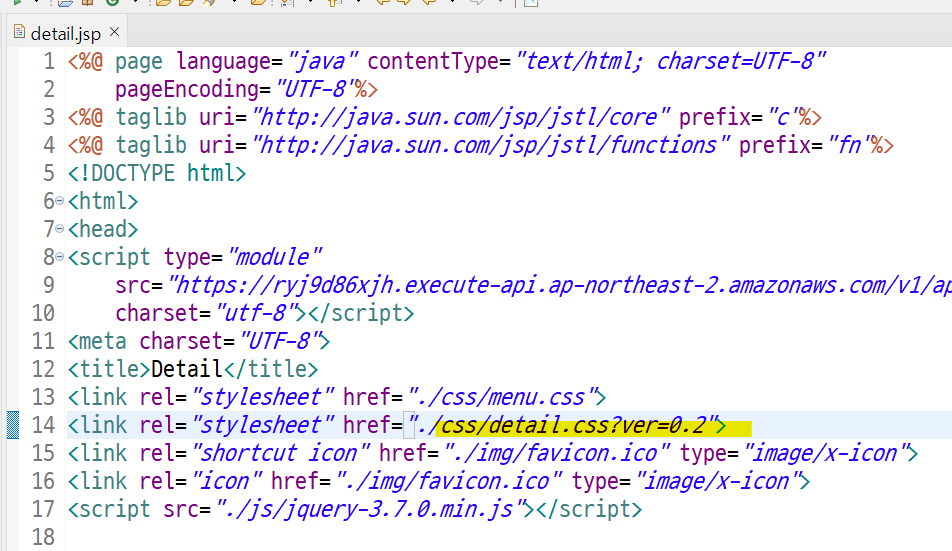Viewport: 952px width, 551px height.
Task: Click the word Detail in the title
Action: 186,368
